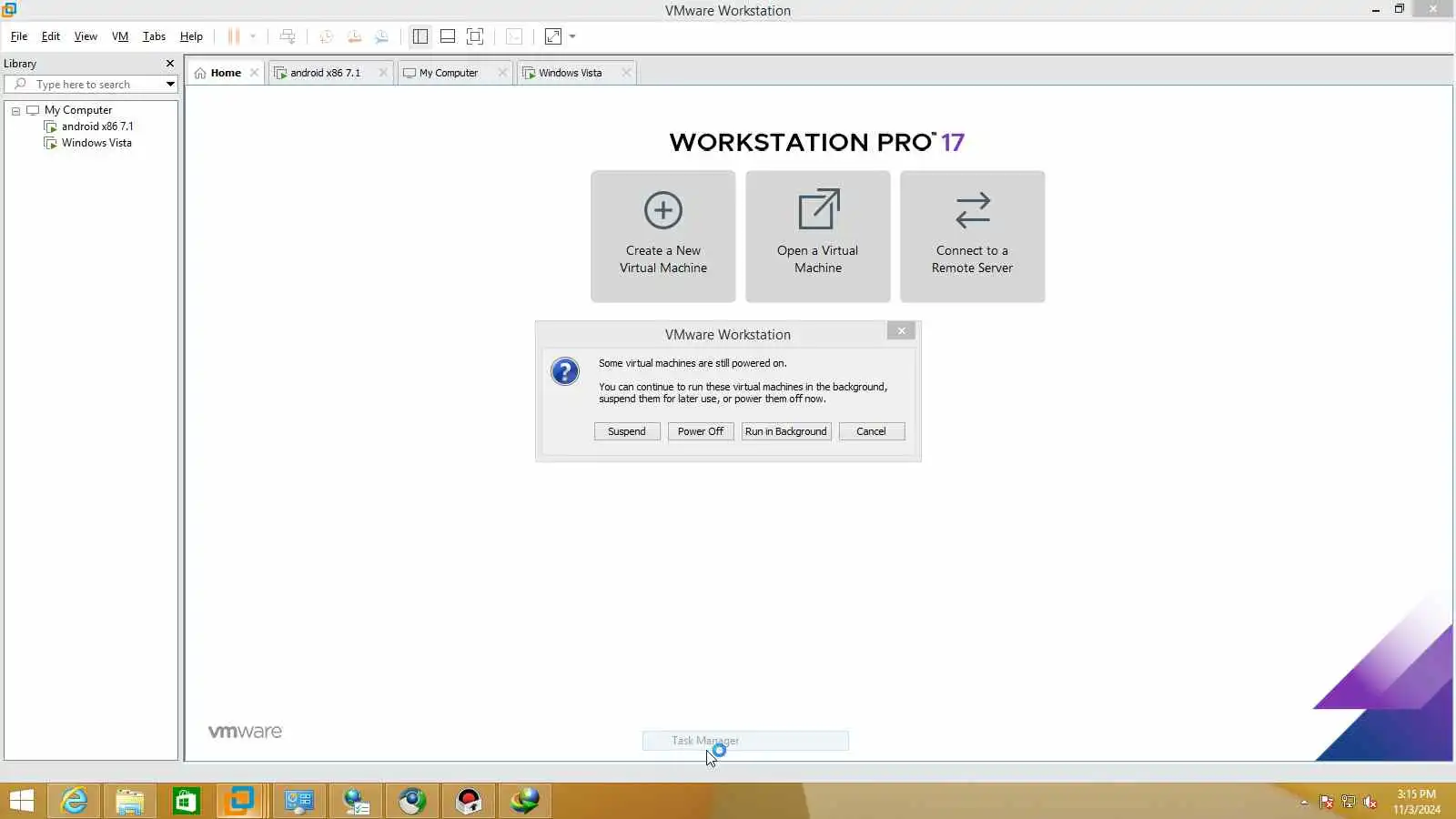
Task: Click the Create a New Virtual Machine tile
Action: (663, 237)
